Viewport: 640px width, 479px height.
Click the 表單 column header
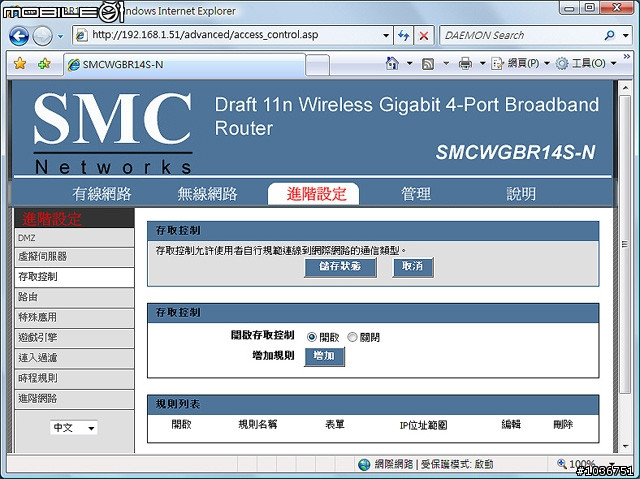pos(335,425)
